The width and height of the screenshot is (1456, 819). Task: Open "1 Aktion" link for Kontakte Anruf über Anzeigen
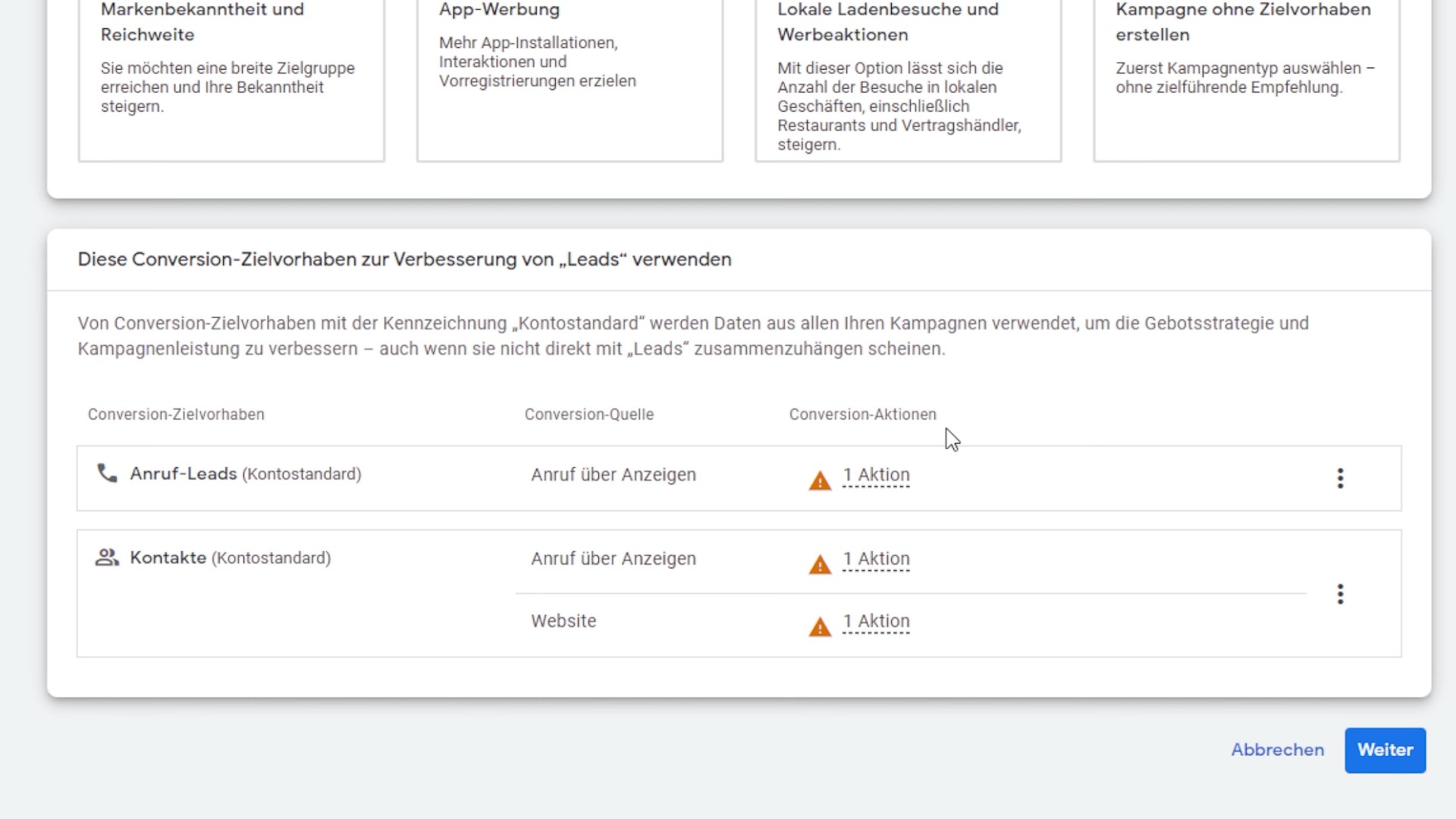pyautogui.click(x=876, y=560)
